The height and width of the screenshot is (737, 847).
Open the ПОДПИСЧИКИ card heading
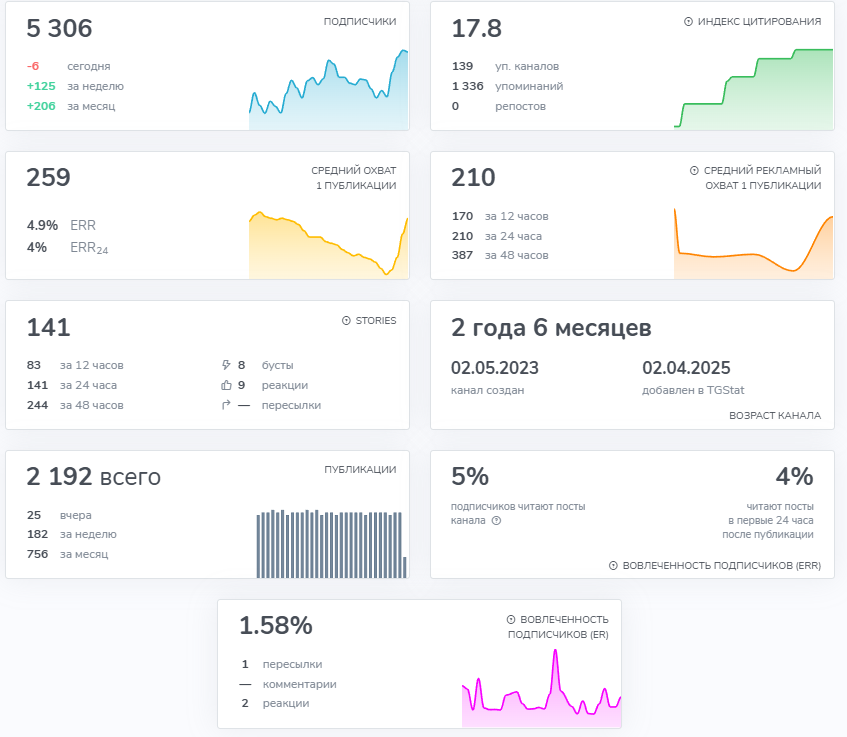tap(359, 21)
